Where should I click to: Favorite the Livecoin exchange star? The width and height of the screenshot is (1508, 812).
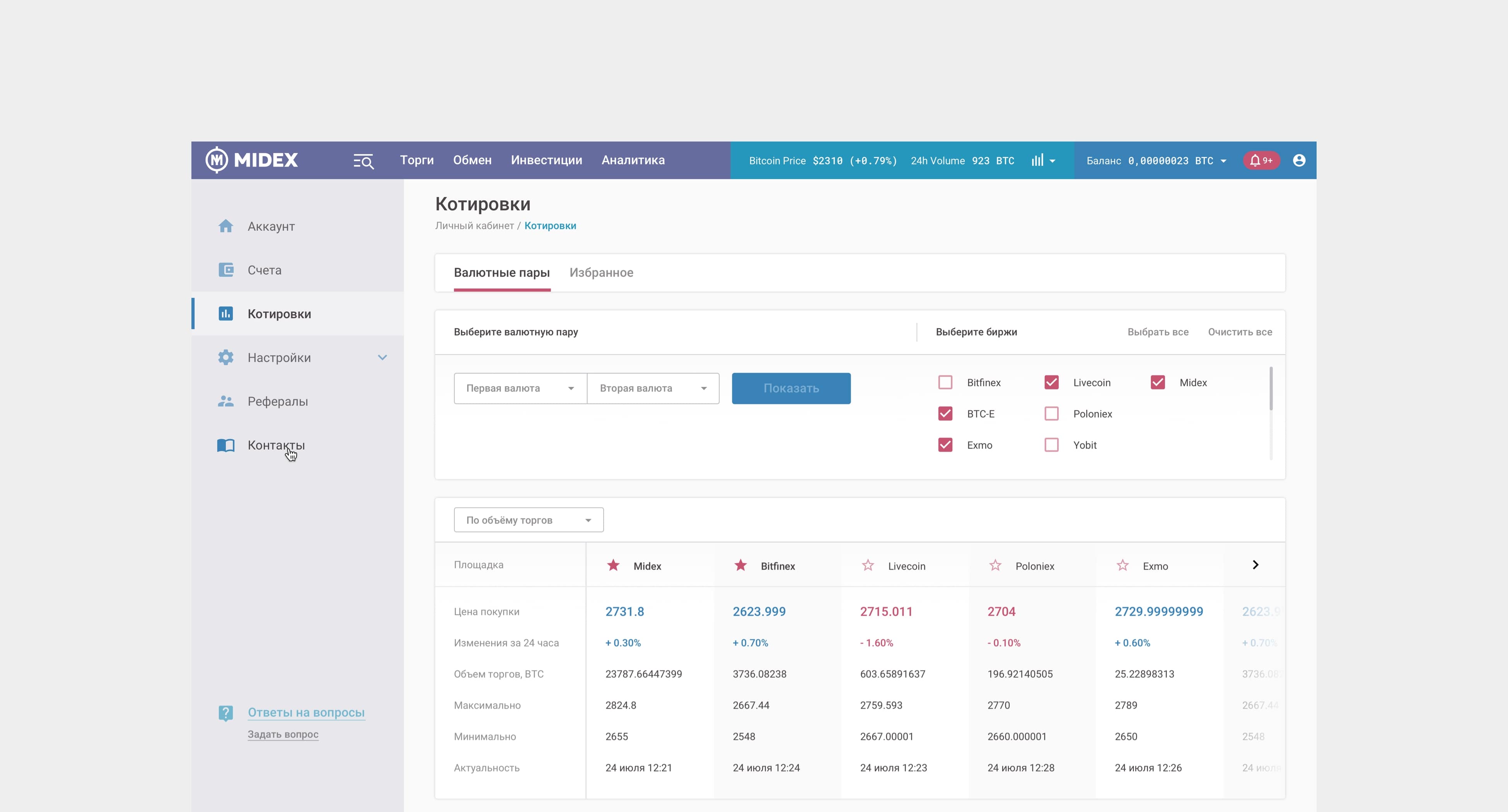tap(868, 566)
